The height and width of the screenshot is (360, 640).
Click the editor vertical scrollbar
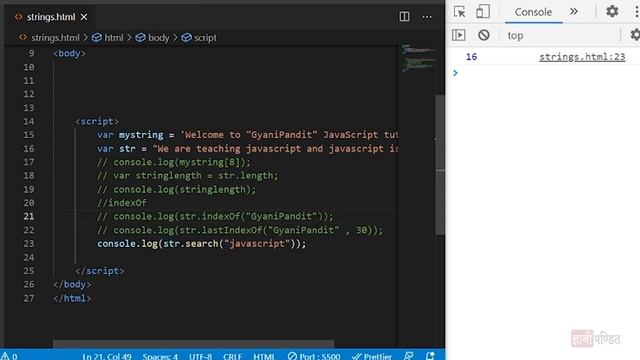pos(440,164)
